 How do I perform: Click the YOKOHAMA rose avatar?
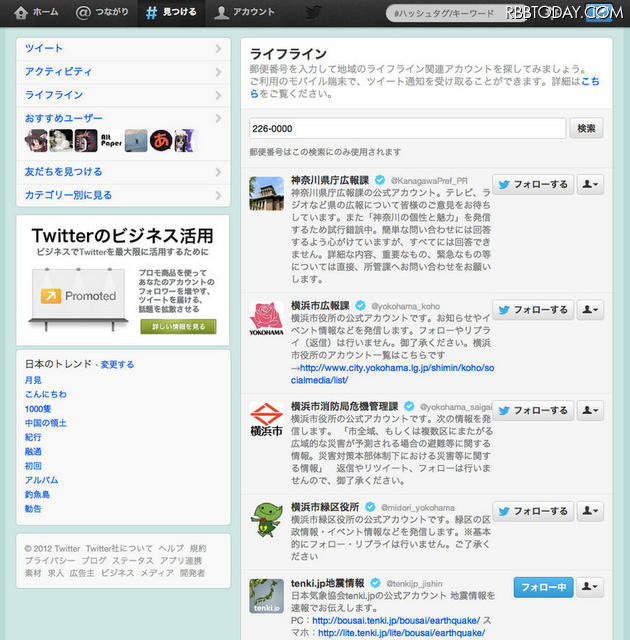[266, 319]
